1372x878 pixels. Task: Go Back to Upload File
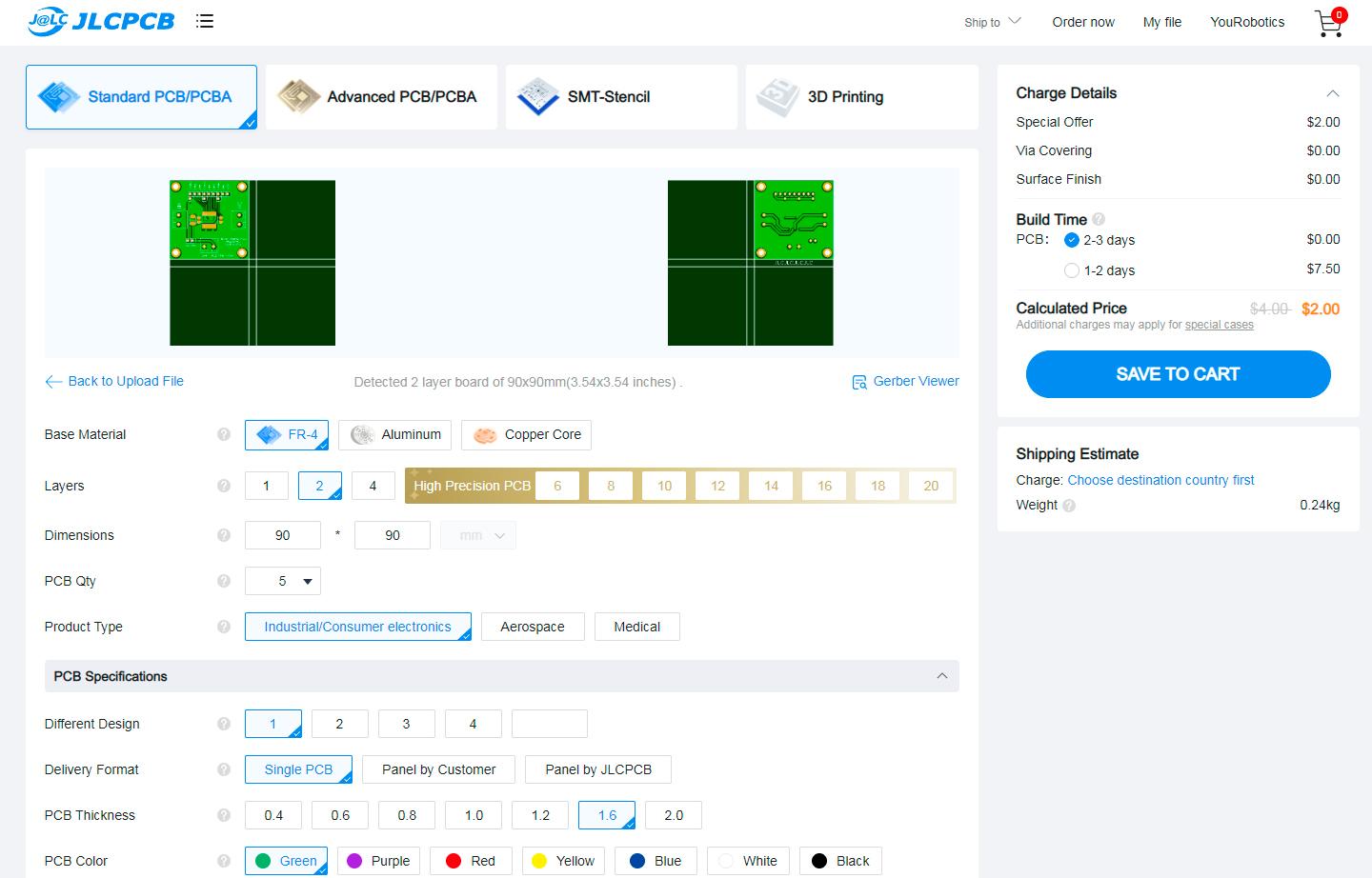(126, 381)
